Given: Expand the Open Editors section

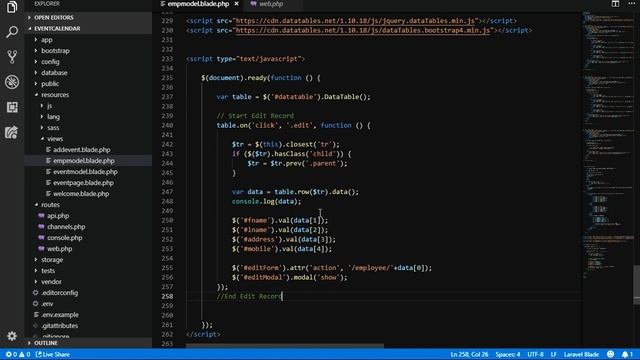Looking at the screenshot, I should (54, 18).
